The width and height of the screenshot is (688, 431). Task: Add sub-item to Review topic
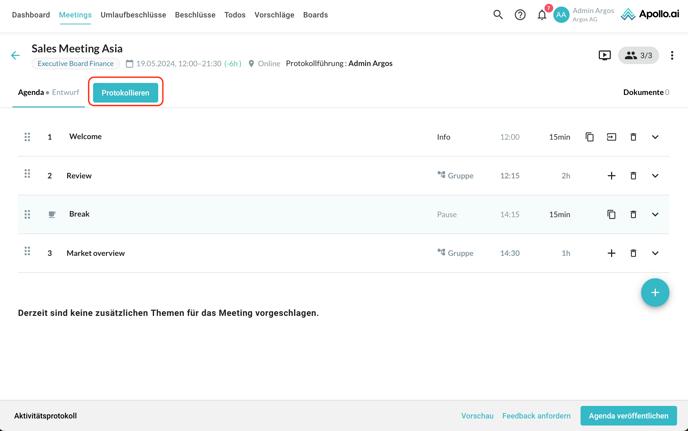[611, 176]
